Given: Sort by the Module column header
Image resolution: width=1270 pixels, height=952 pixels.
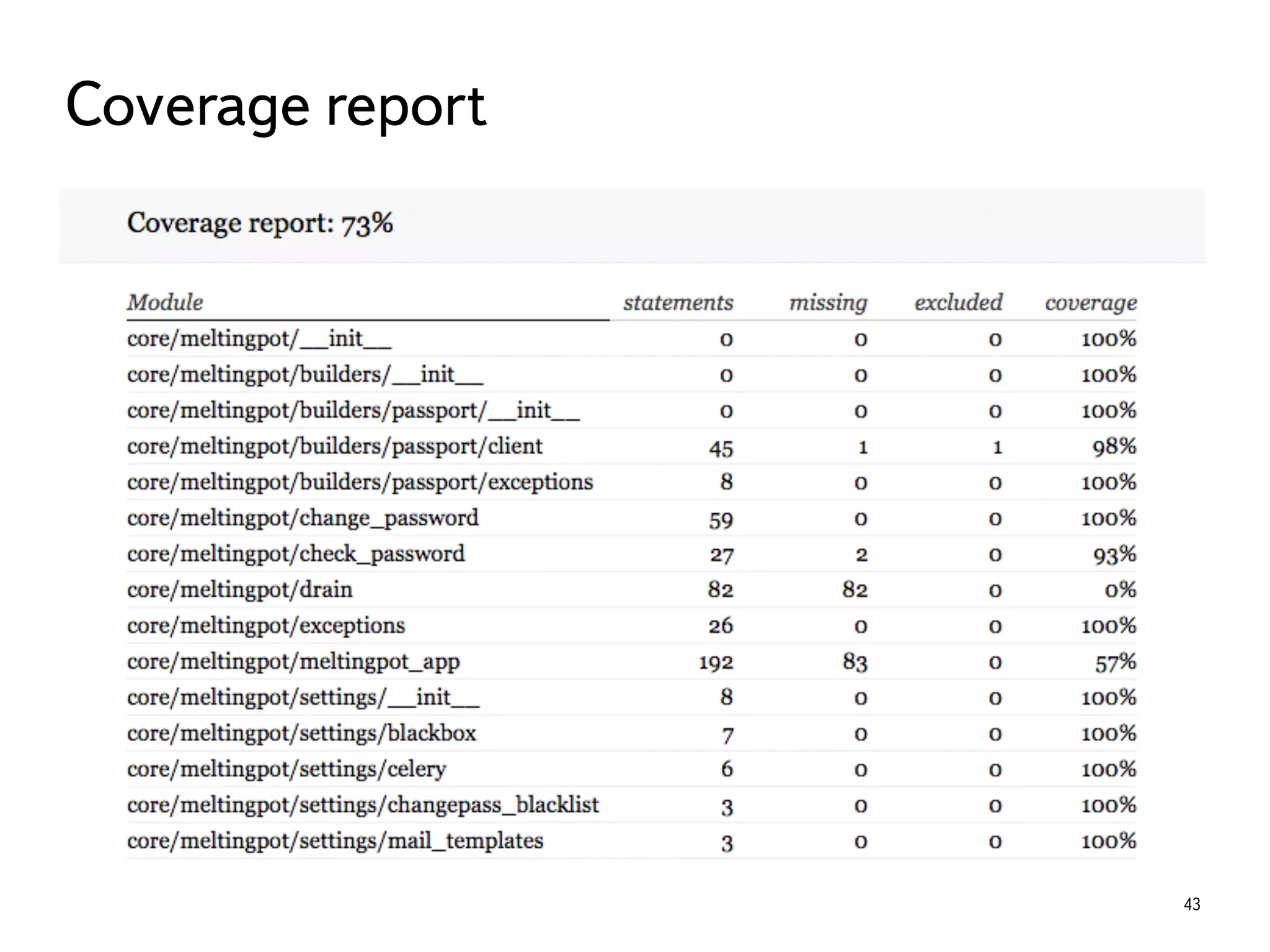Looking at the screenshot, I should coord(165,302).
